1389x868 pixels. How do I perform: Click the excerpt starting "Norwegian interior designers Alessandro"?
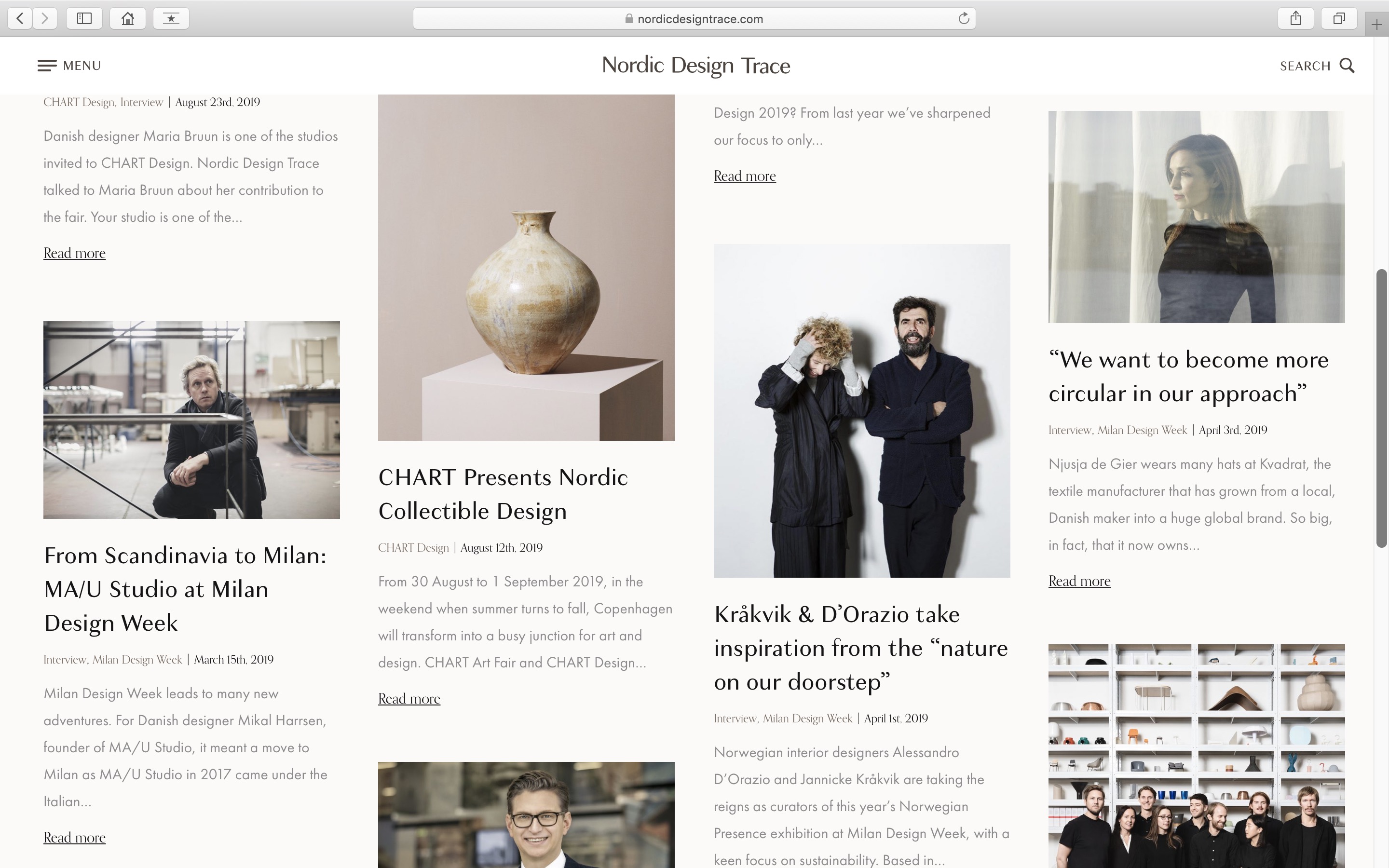pyautogui.click(x=861, y=806)
